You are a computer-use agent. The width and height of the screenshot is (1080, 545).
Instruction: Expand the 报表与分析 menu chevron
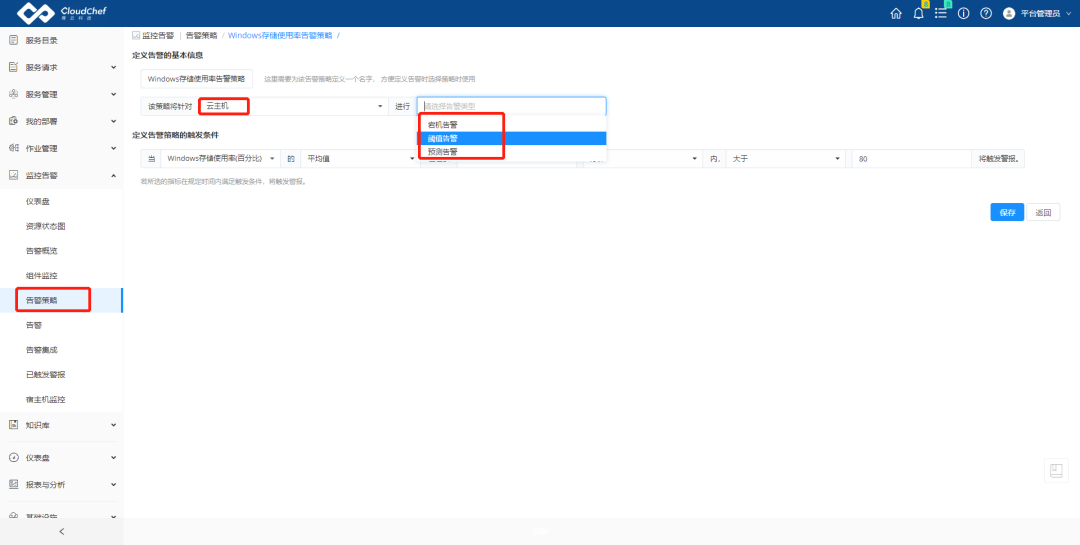tap(114, 484)
